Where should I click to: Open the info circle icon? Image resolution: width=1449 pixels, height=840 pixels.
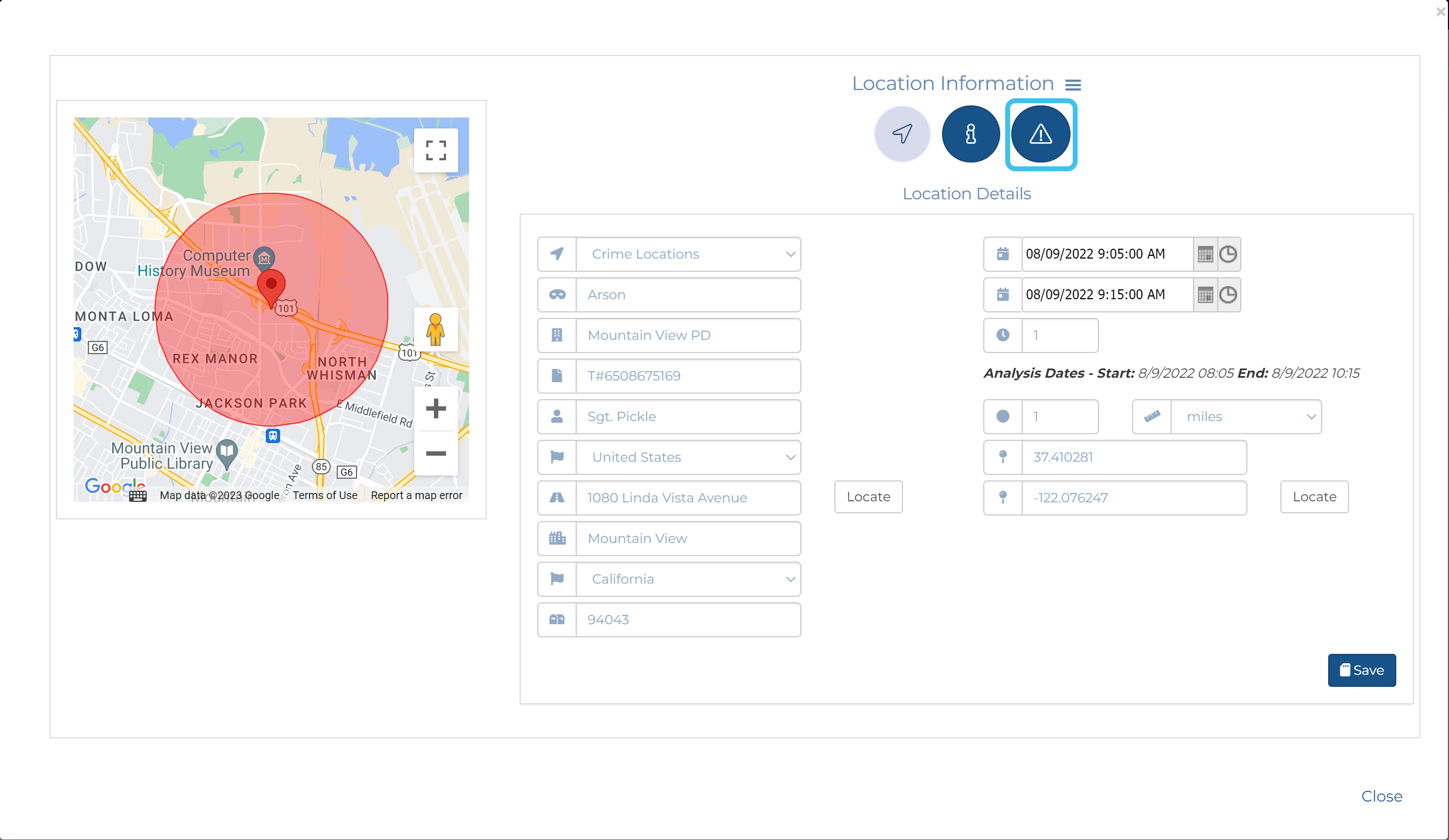coord(971,134)
